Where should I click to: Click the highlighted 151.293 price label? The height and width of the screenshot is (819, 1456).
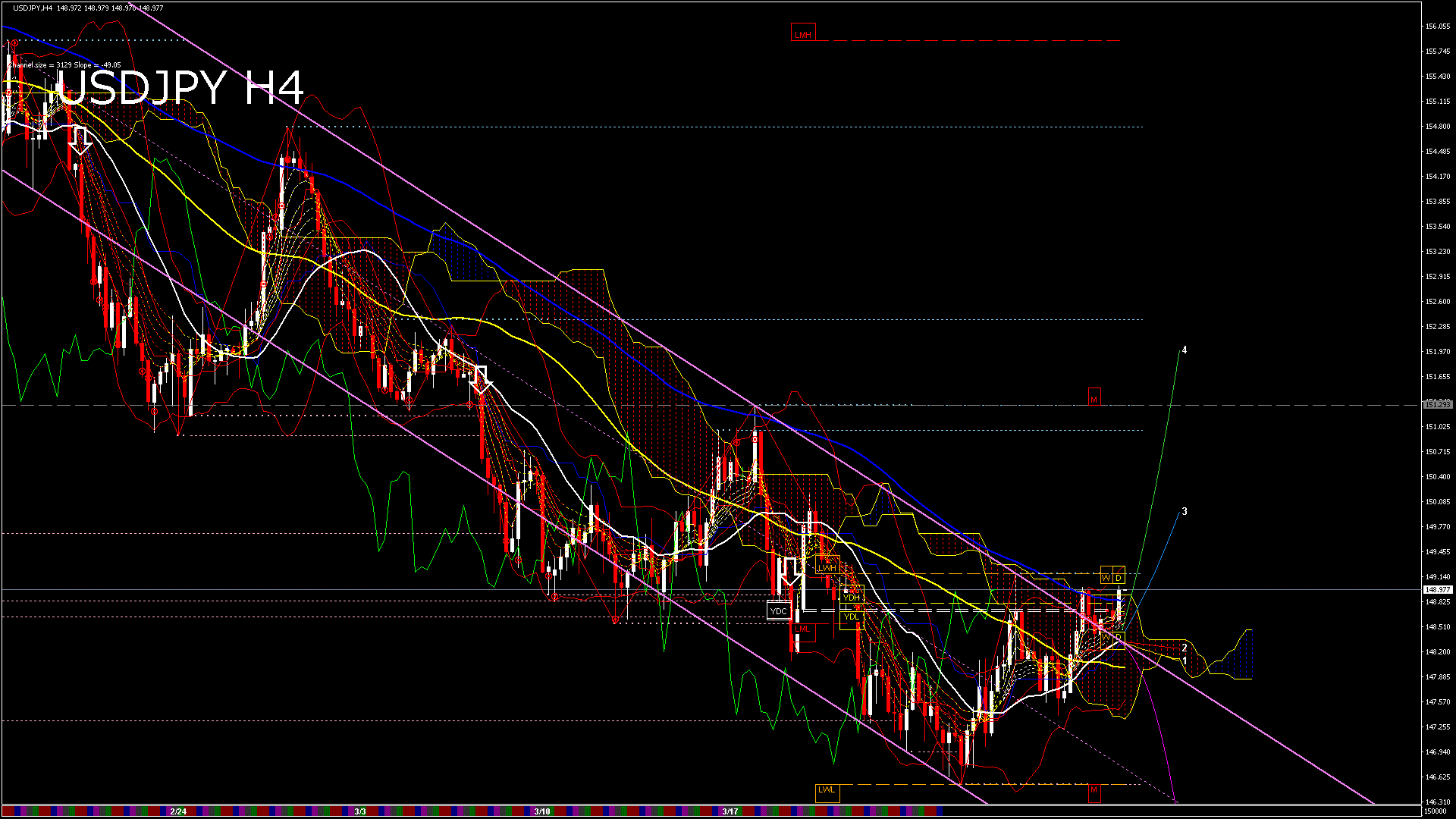(1437, 405)
